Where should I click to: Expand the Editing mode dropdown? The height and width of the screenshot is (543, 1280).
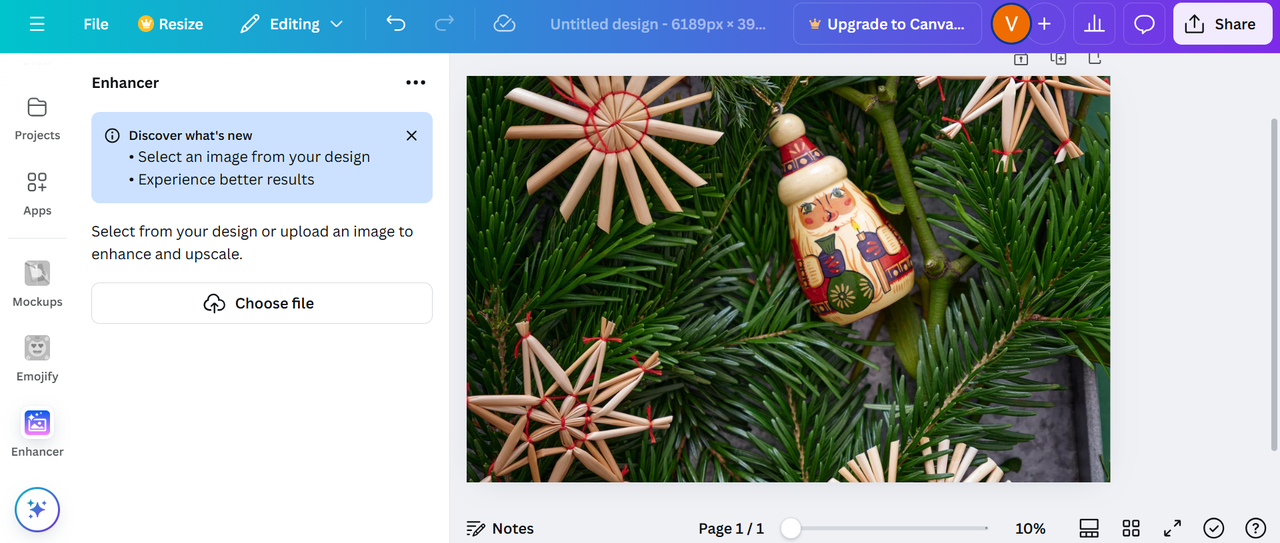point(292,24)
